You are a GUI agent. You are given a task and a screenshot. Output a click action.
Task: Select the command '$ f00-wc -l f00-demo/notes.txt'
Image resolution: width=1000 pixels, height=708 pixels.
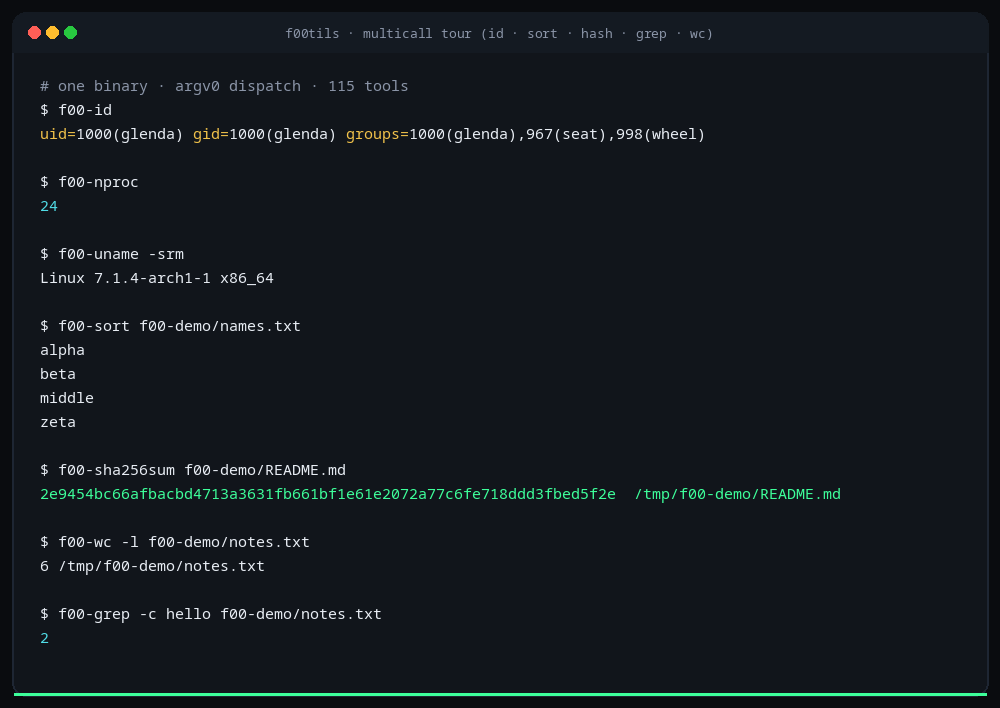(x=175, y=542)
